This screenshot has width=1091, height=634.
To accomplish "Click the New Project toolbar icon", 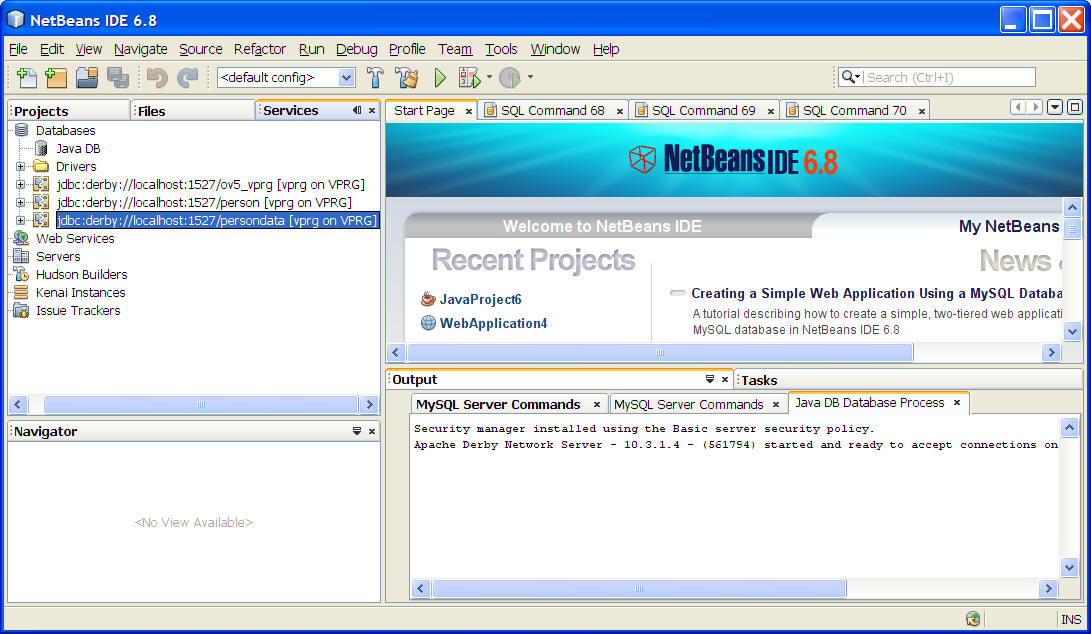I will coord(56,77).
